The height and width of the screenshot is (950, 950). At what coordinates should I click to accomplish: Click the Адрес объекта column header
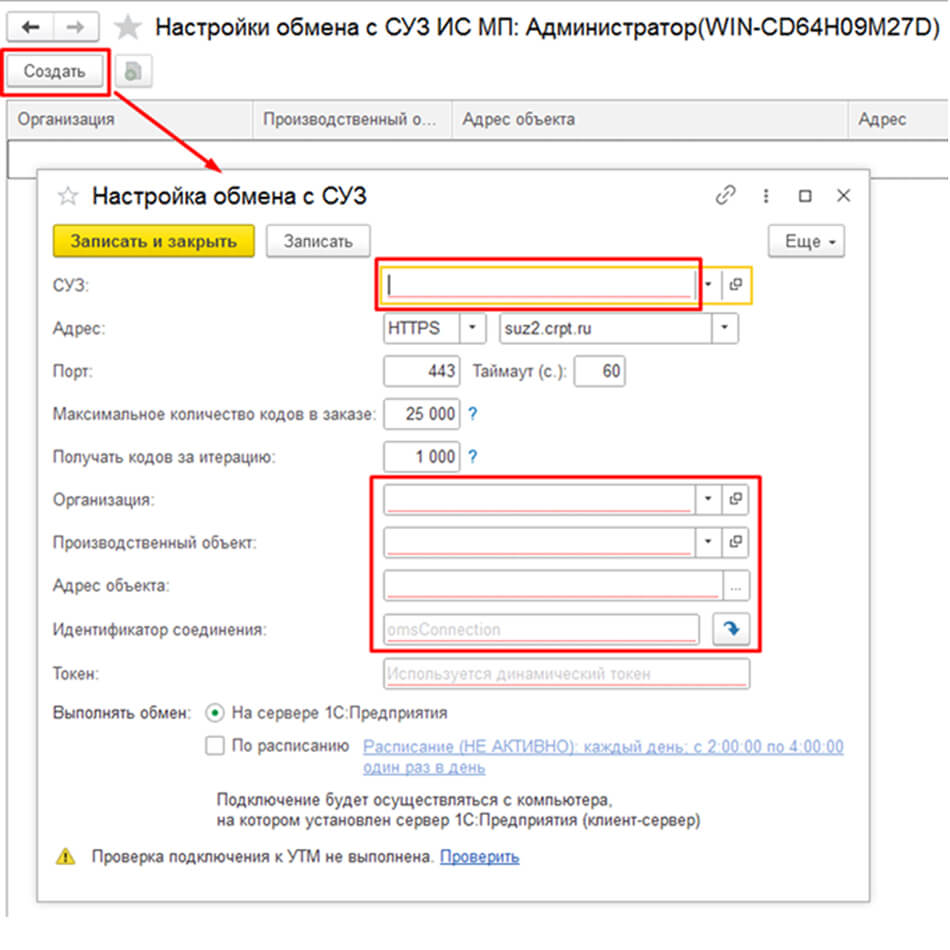pyautogui.click(x=518, y=119)
